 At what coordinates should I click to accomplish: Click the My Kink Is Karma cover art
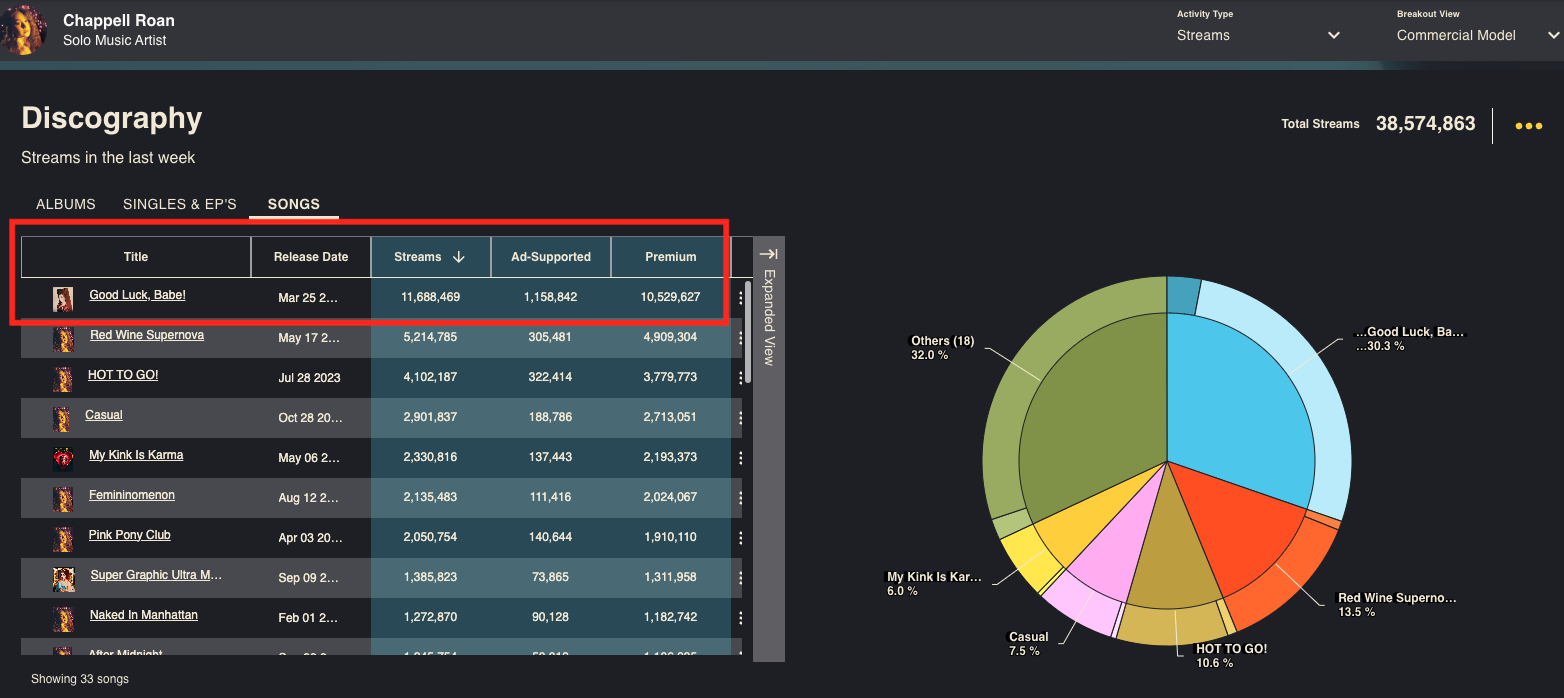click(63, 458)
